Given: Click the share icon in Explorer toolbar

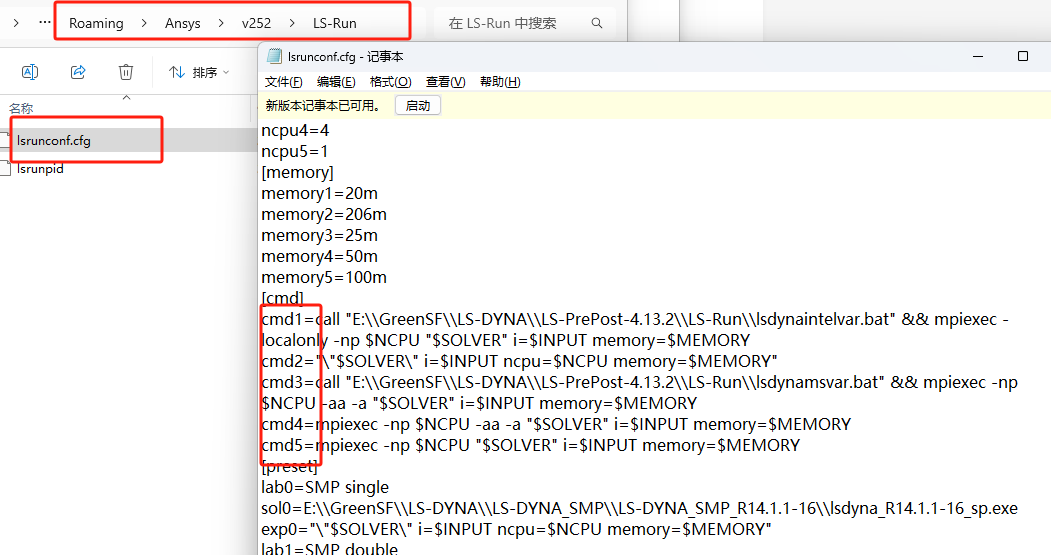Looking at the screenshot, I should (78, 72).
